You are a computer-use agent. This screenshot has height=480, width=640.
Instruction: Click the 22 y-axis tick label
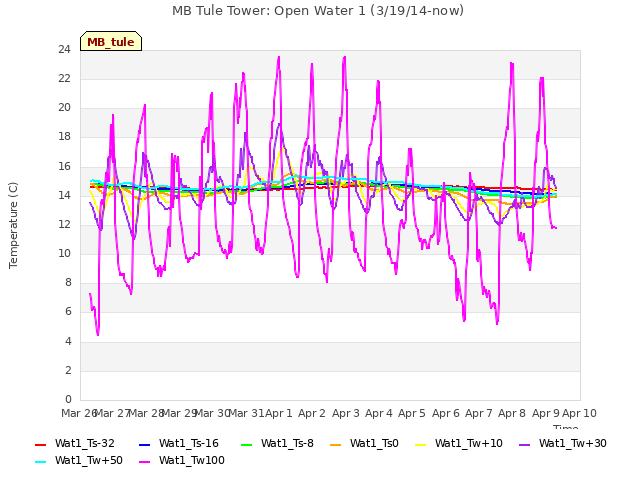(x=64, y=78)
